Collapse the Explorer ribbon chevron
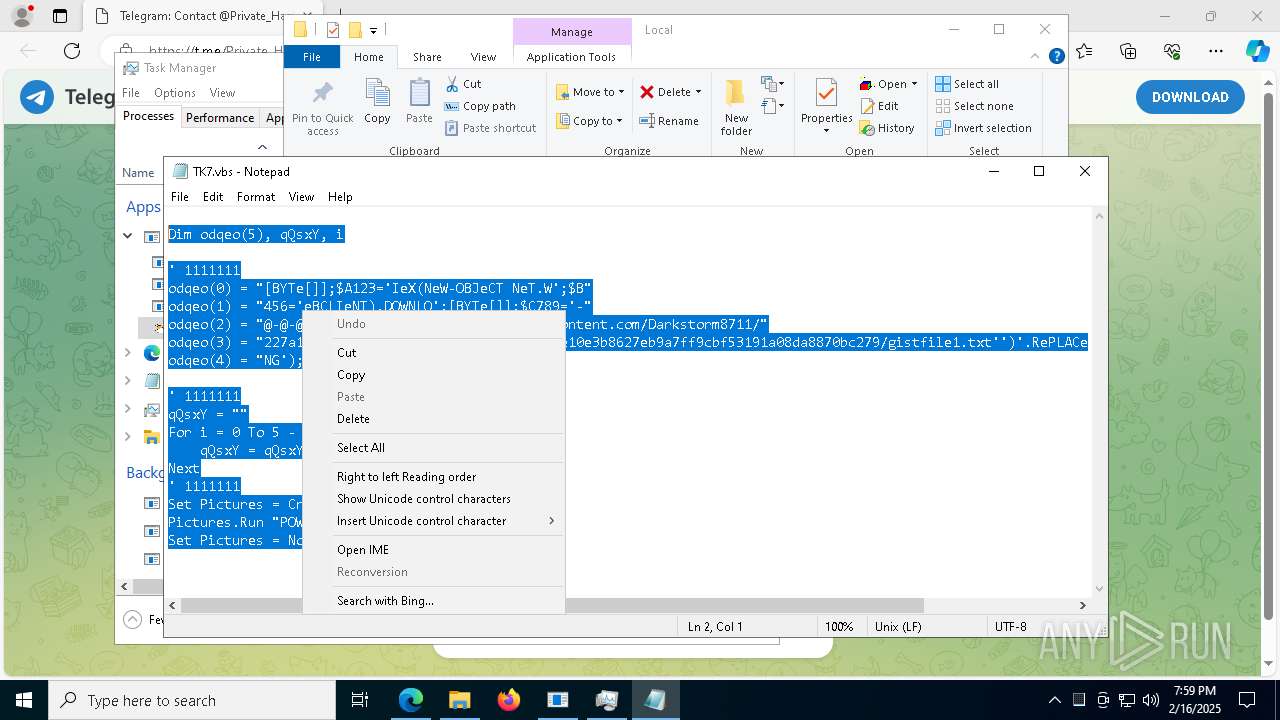The image size is (1280, 720). (x=1036, y=57)
